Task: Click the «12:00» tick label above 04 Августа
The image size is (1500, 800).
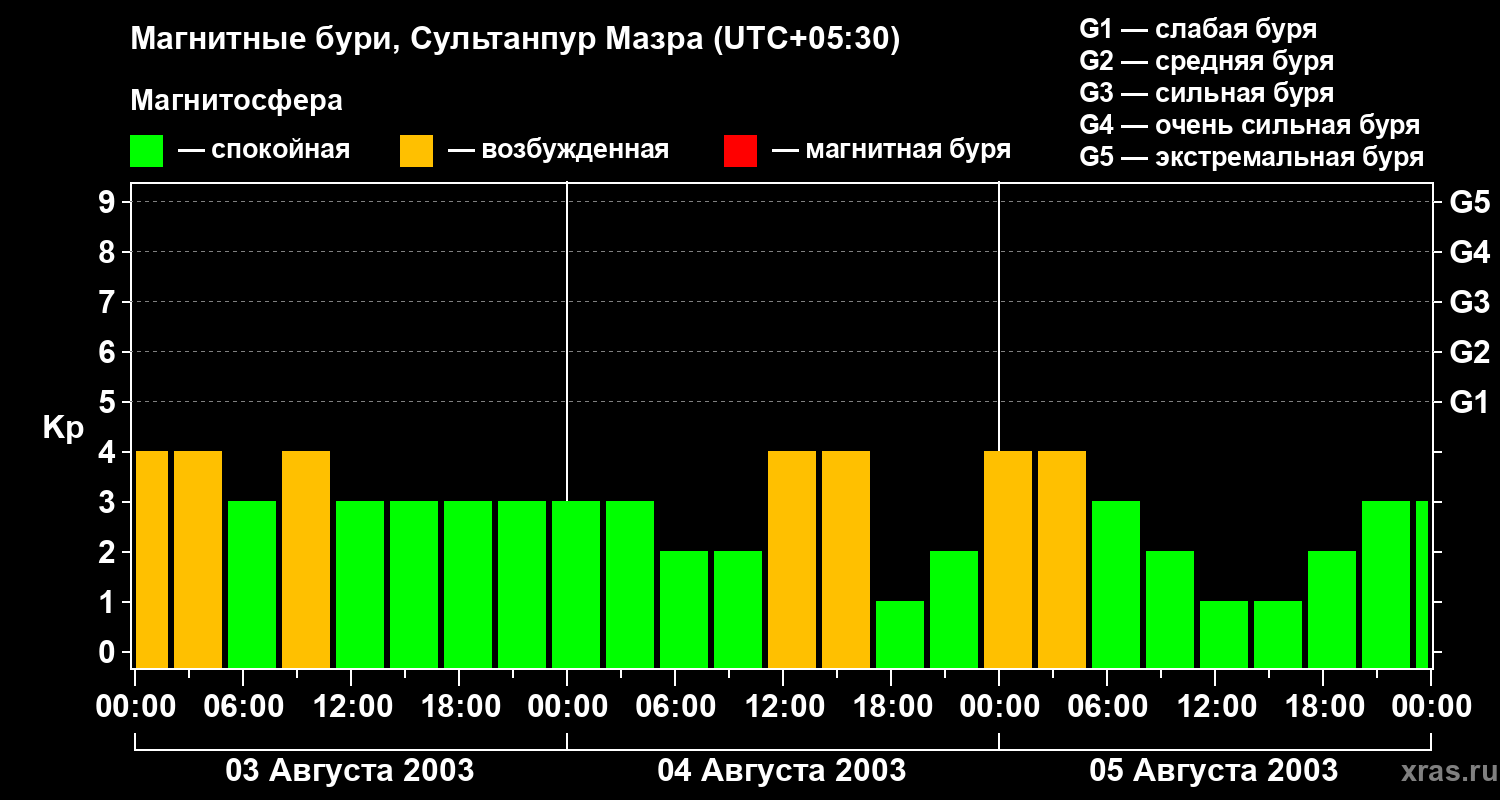Action: pos(783,707)
